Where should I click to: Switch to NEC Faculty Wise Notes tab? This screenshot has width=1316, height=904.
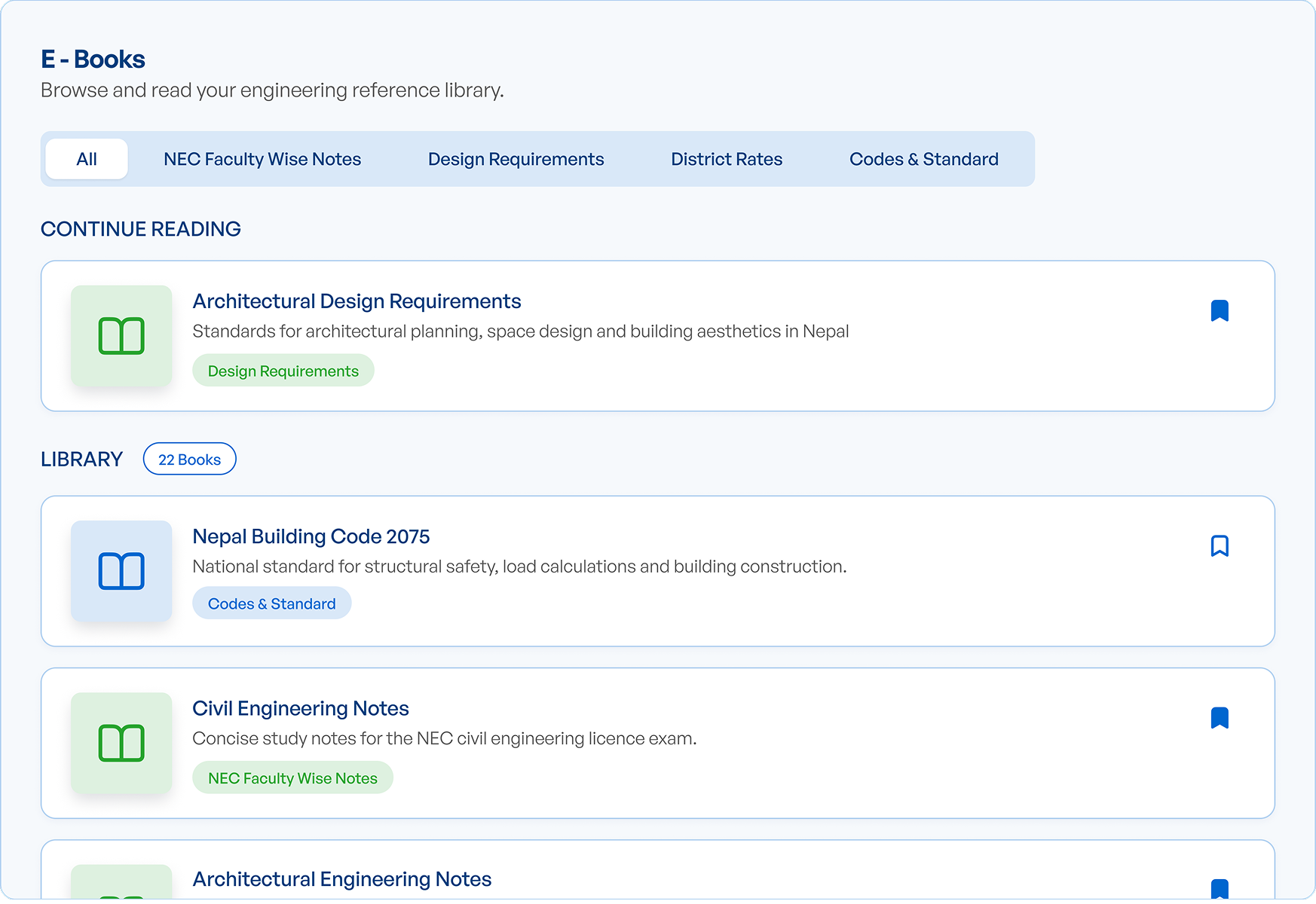pos(262,159)
